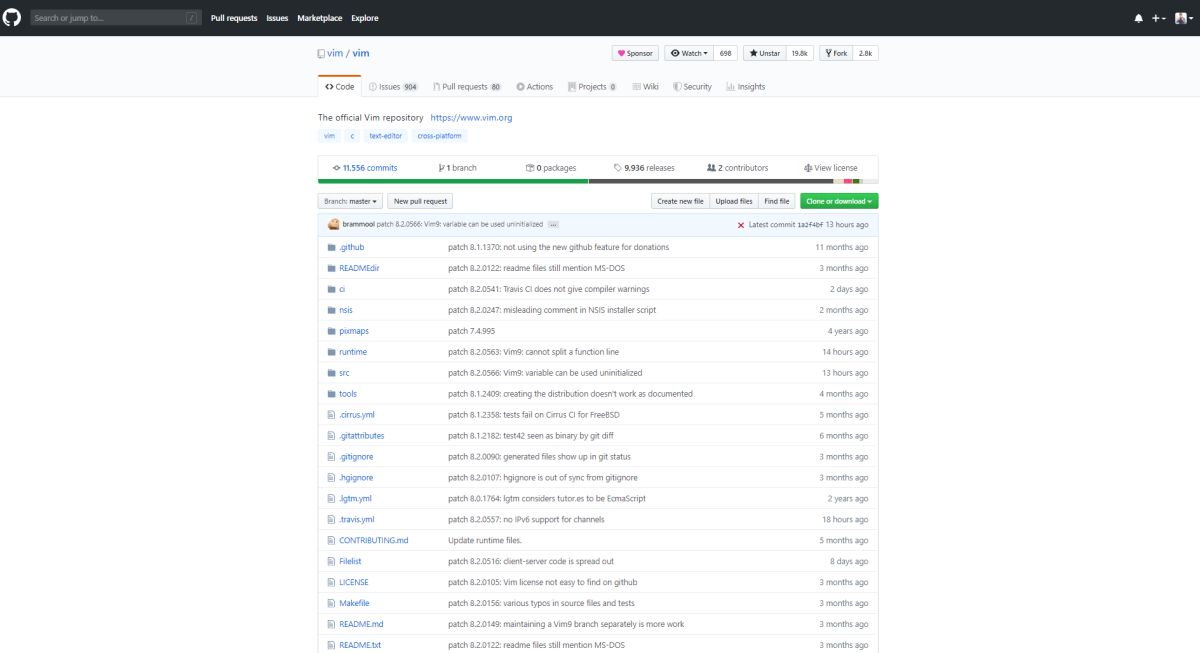Go to Issues in top navigation
The height and width of the screenshot is (653, 1200).
pos(277,18)
